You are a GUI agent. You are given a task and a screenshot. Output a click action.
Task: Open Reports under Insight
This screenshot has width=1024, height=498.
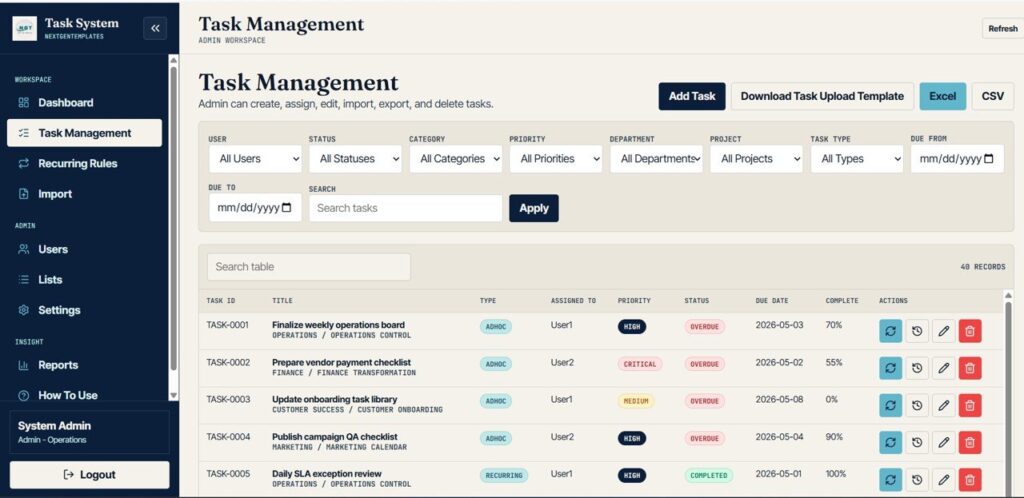click(x=84, y=365)
